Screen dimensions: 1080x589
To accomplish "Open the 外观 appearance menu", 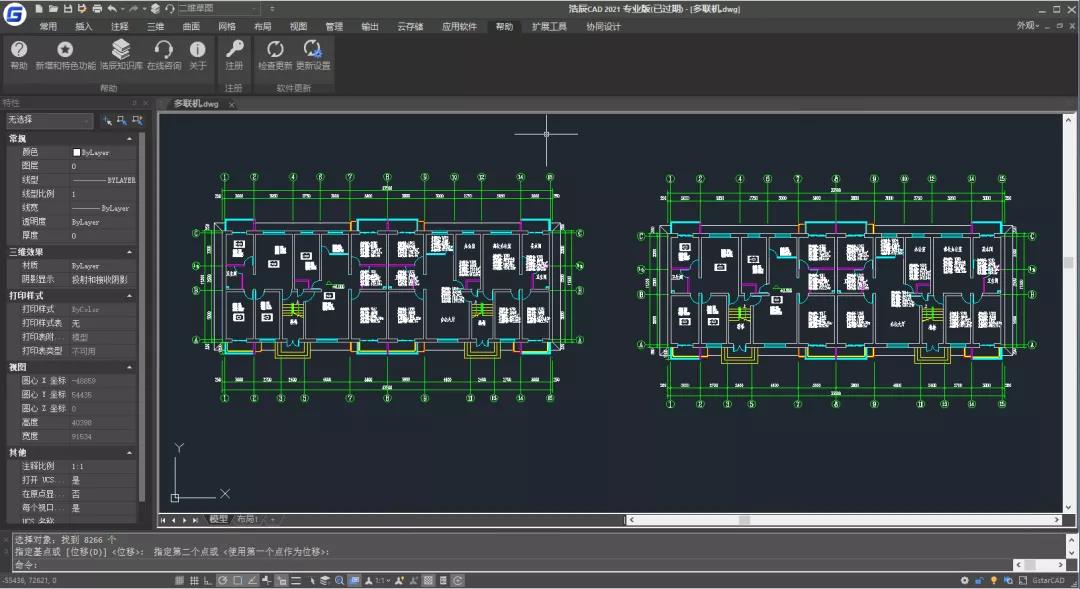I will [1027, 25].
